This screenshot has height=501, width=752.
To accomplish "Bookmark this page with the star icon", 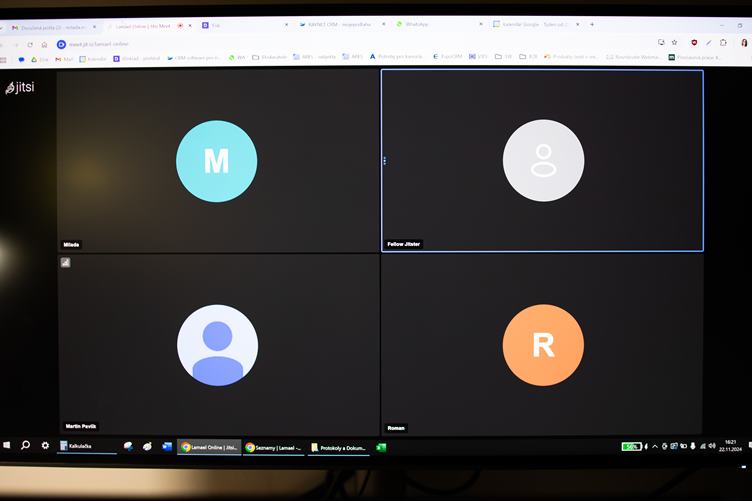I will pos(675,43).
